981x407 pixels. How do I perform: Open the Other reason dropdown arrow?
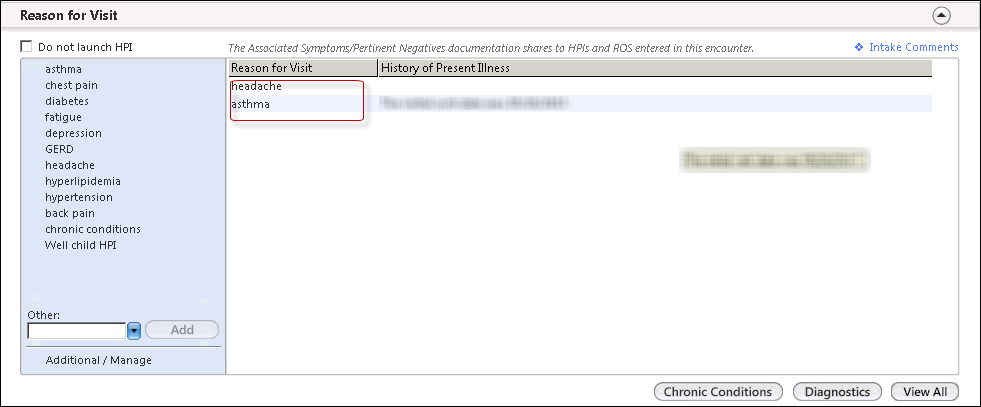click(x=133, y=330)
